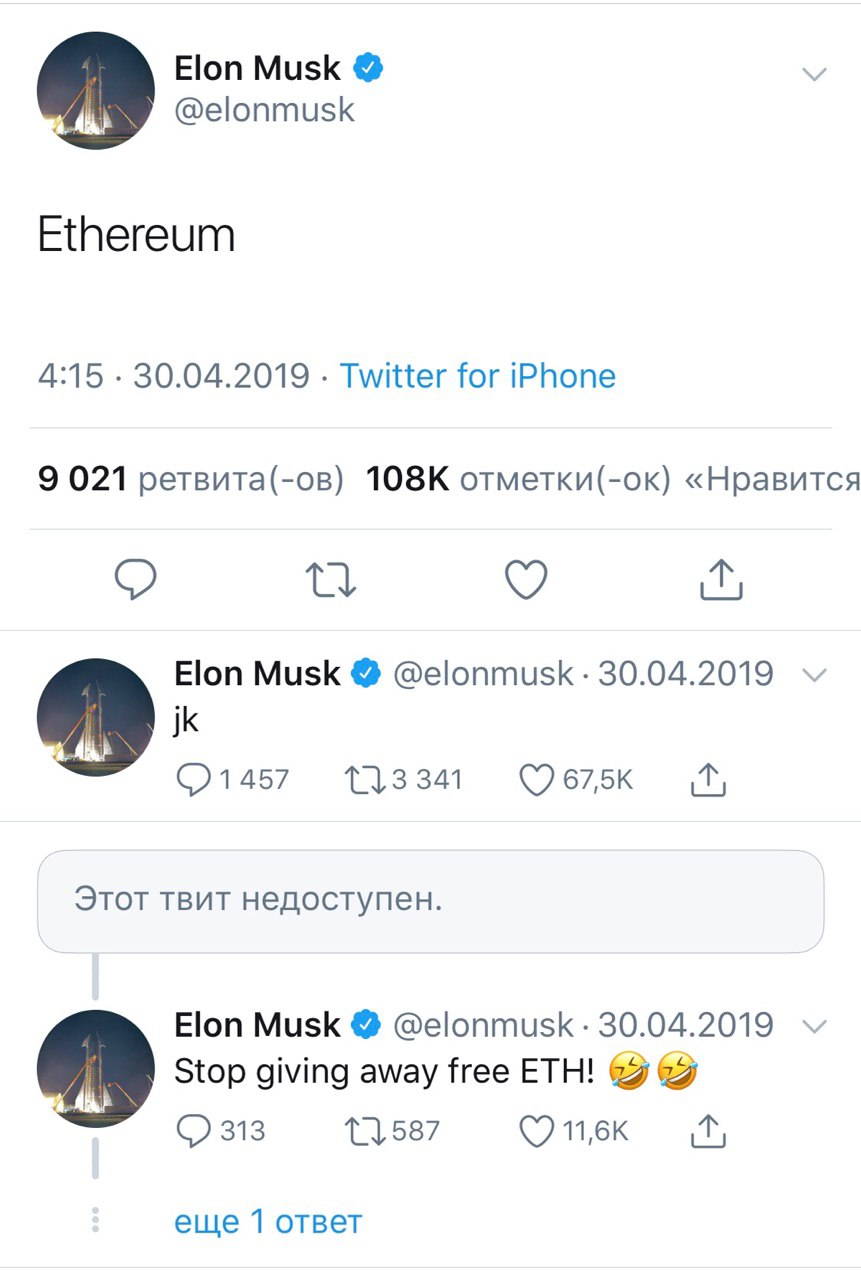View the 9 021 retweets list
Image resolution: width=861 pixels, height=1280 pixels.
(x=190, y=480)
